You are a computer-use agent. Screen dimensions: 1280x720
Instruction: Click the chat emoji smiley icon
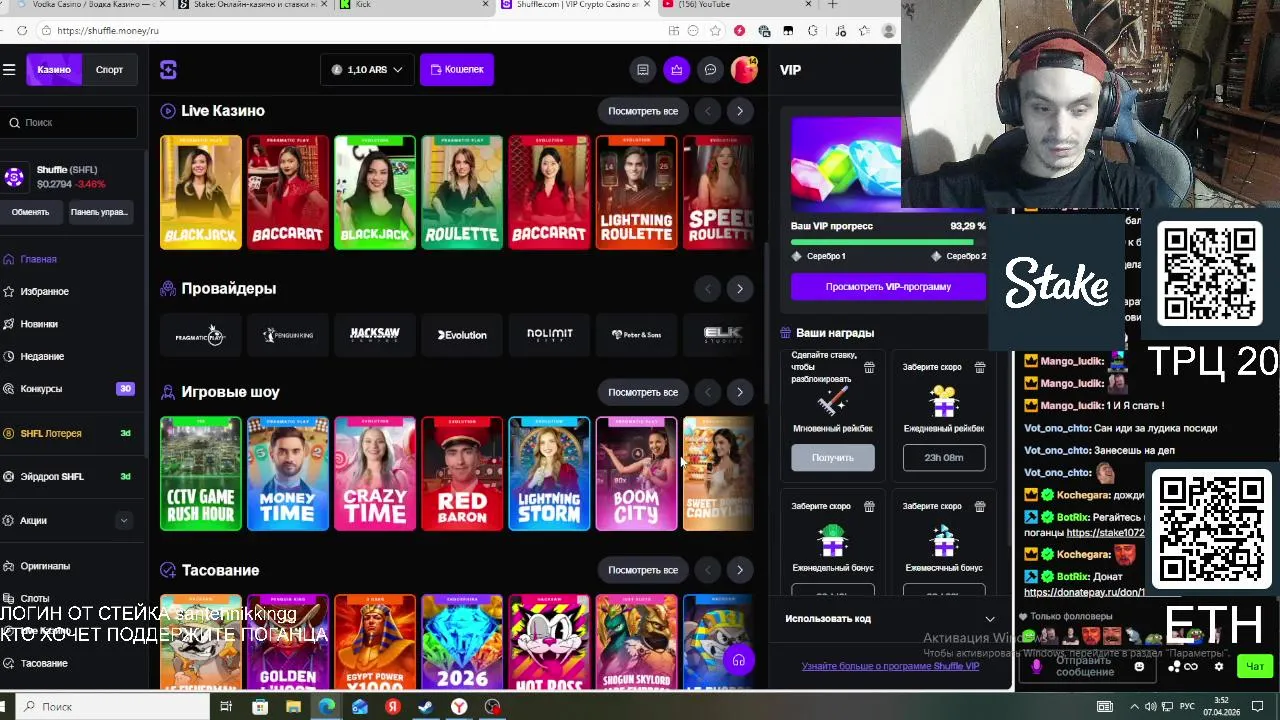pos(1139,667)
